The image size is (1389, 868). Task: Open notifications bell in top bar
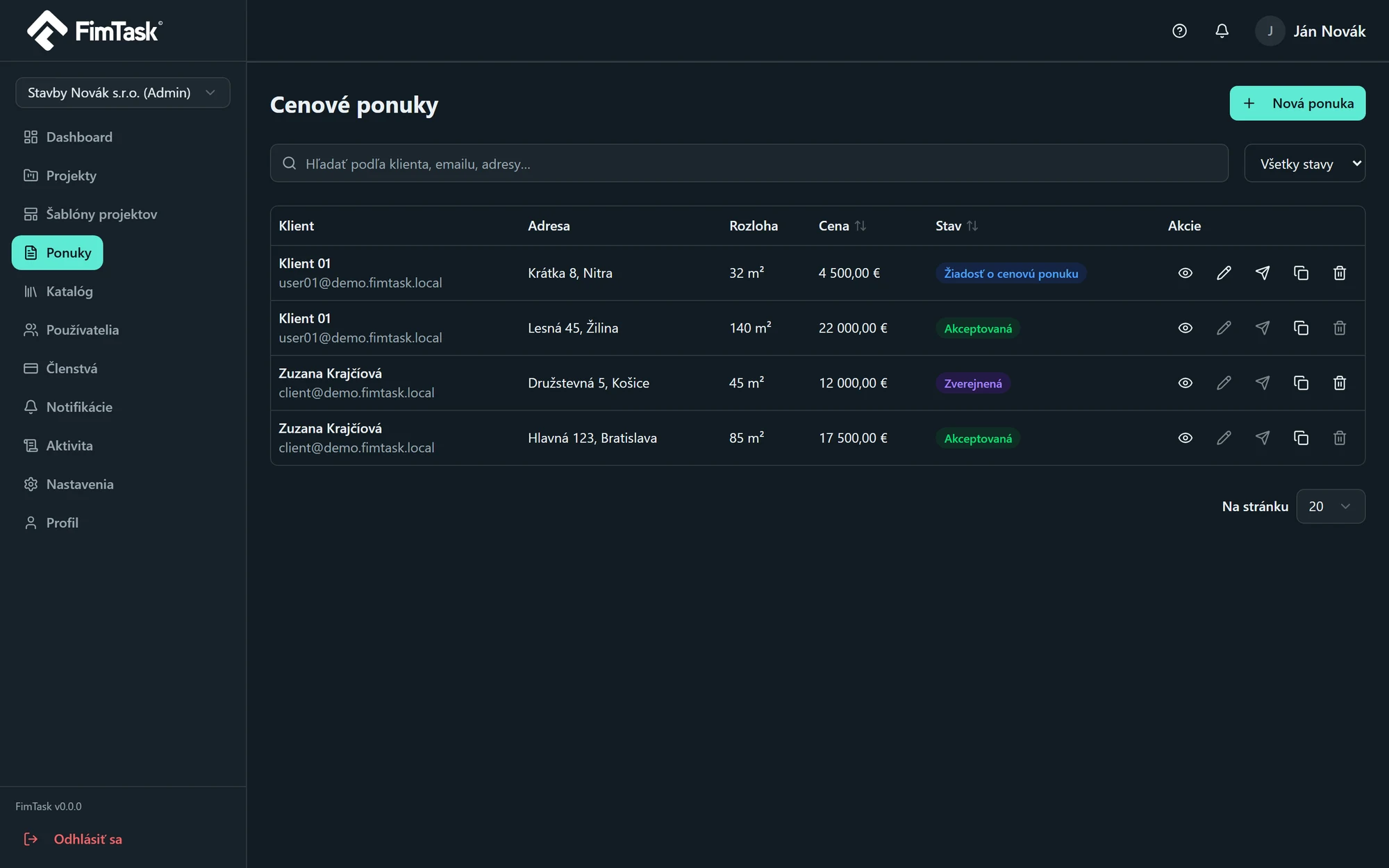1222,31
